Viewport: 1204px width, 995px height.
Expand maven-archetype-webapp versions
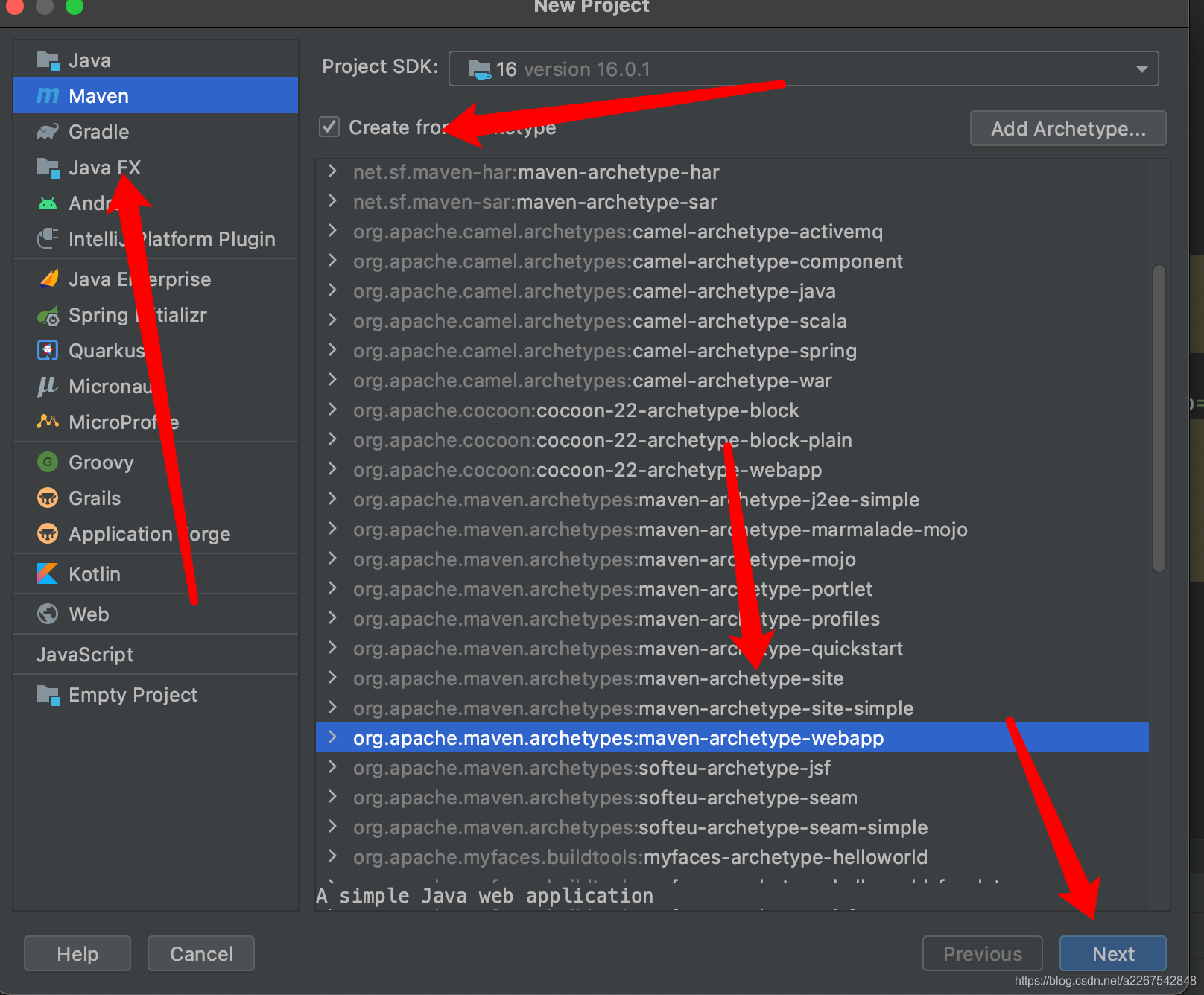(x=332, y=737)
